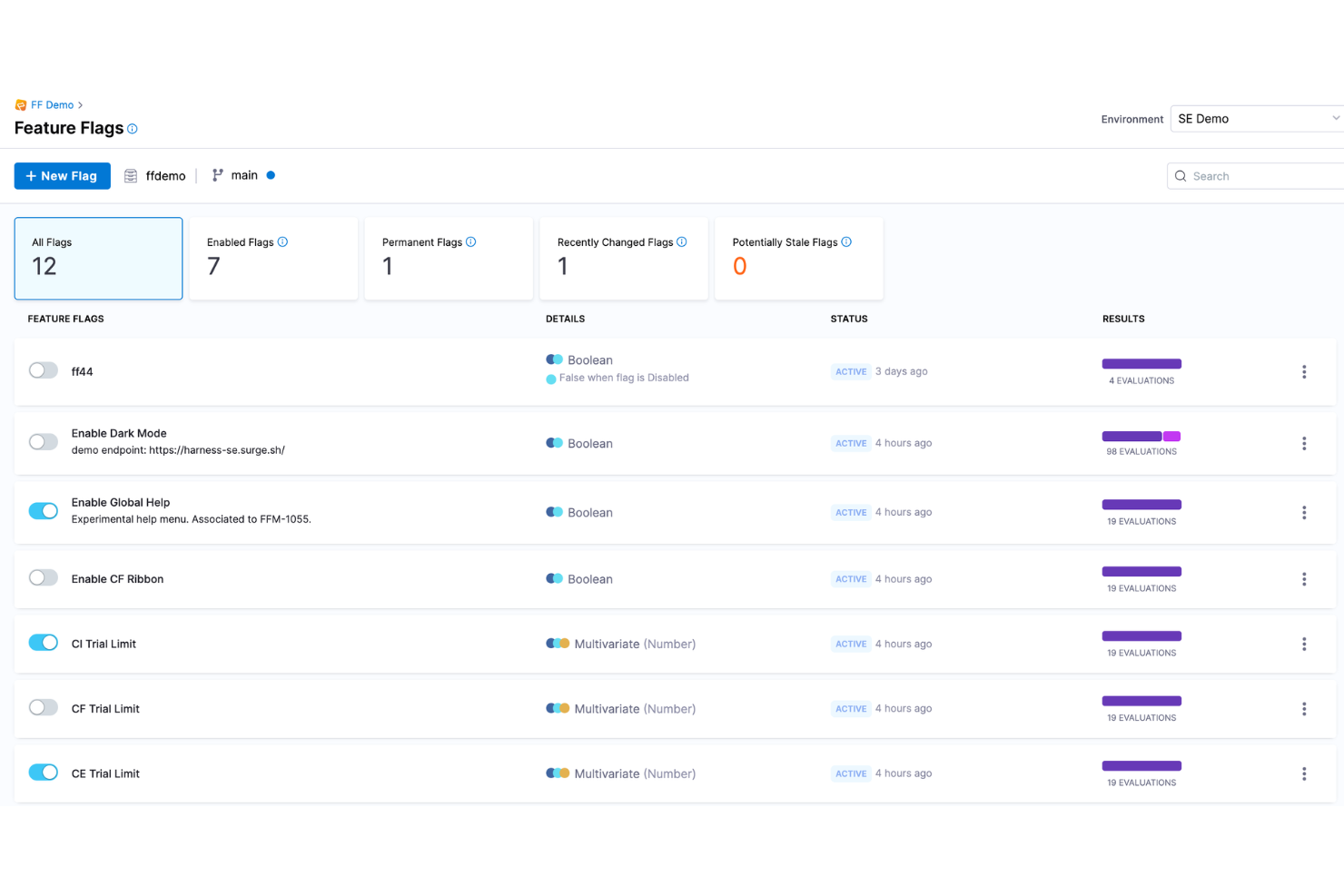The image size is (1344, 896).
Task: Click the git branch icon beside main
Action: click(217, 175)
